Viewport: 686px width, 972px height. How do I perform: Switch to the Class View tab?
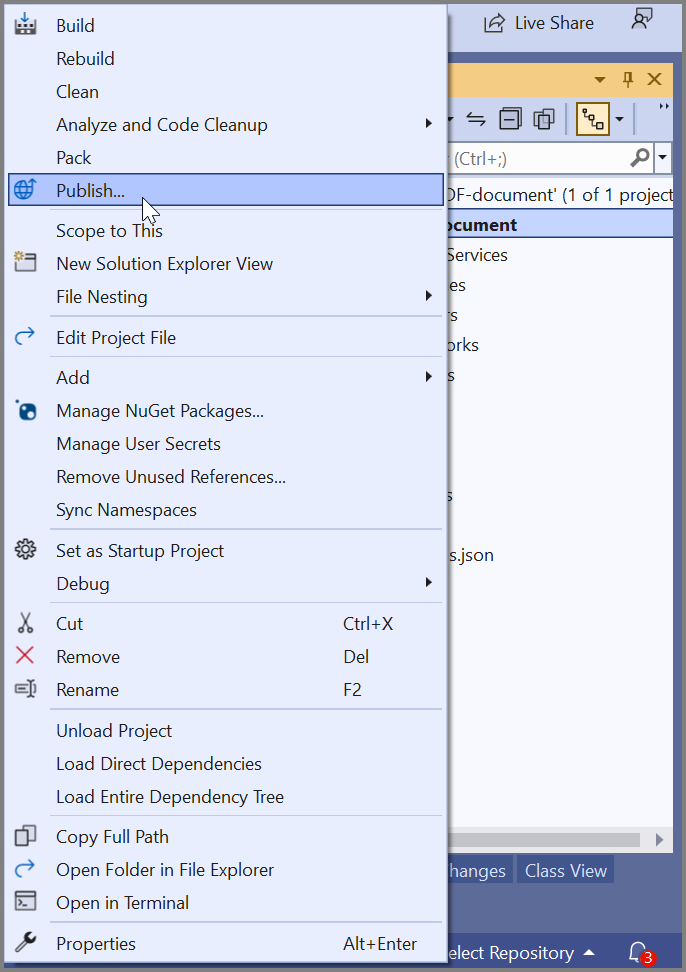(566, 870)
